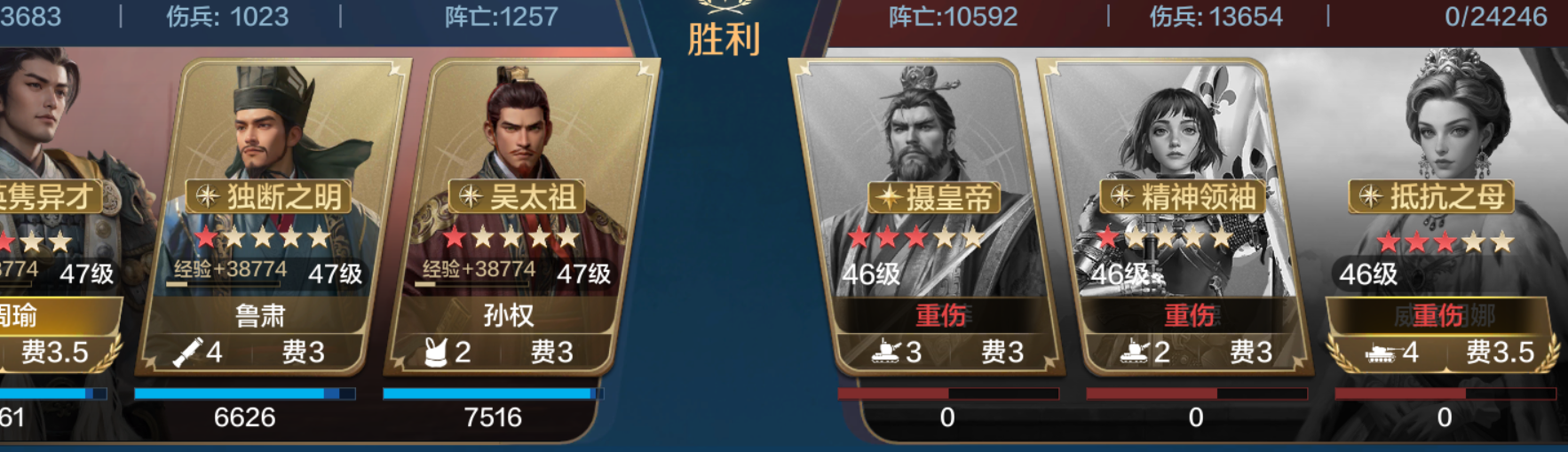Click the star emblem beside 抵抗之母
1568x452 pixels.
[1370, 196]
